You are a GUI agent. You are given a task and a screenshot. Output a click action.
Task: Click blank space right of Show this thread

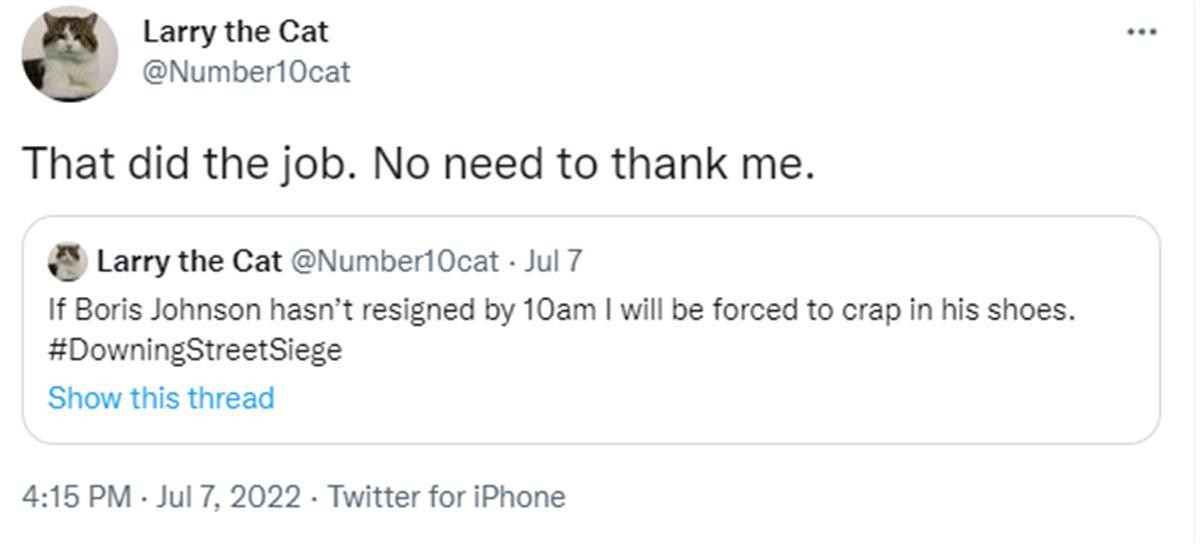(700, 398)
